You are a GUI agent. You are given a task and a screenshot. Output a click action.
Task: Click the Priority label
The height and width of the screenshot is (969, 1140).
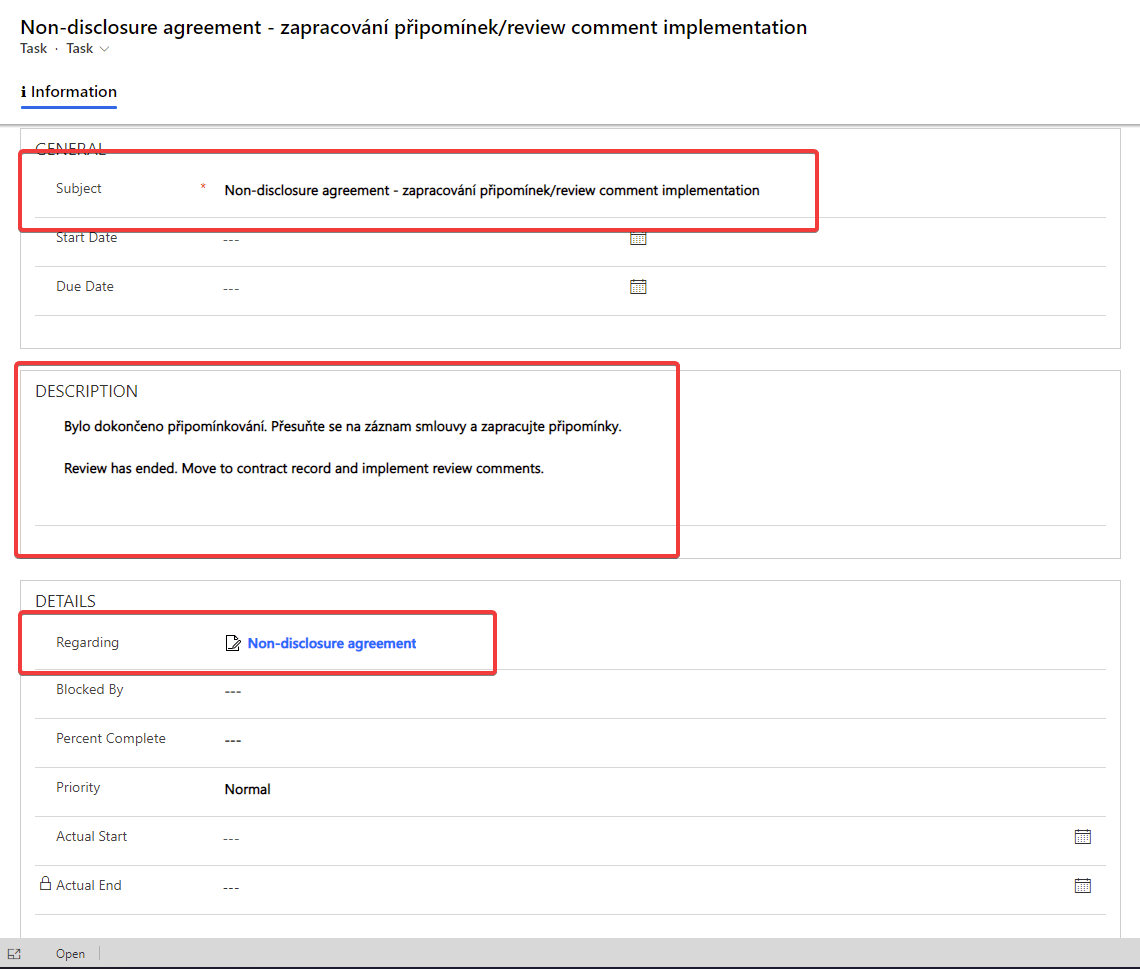click(x=78, y=787)
